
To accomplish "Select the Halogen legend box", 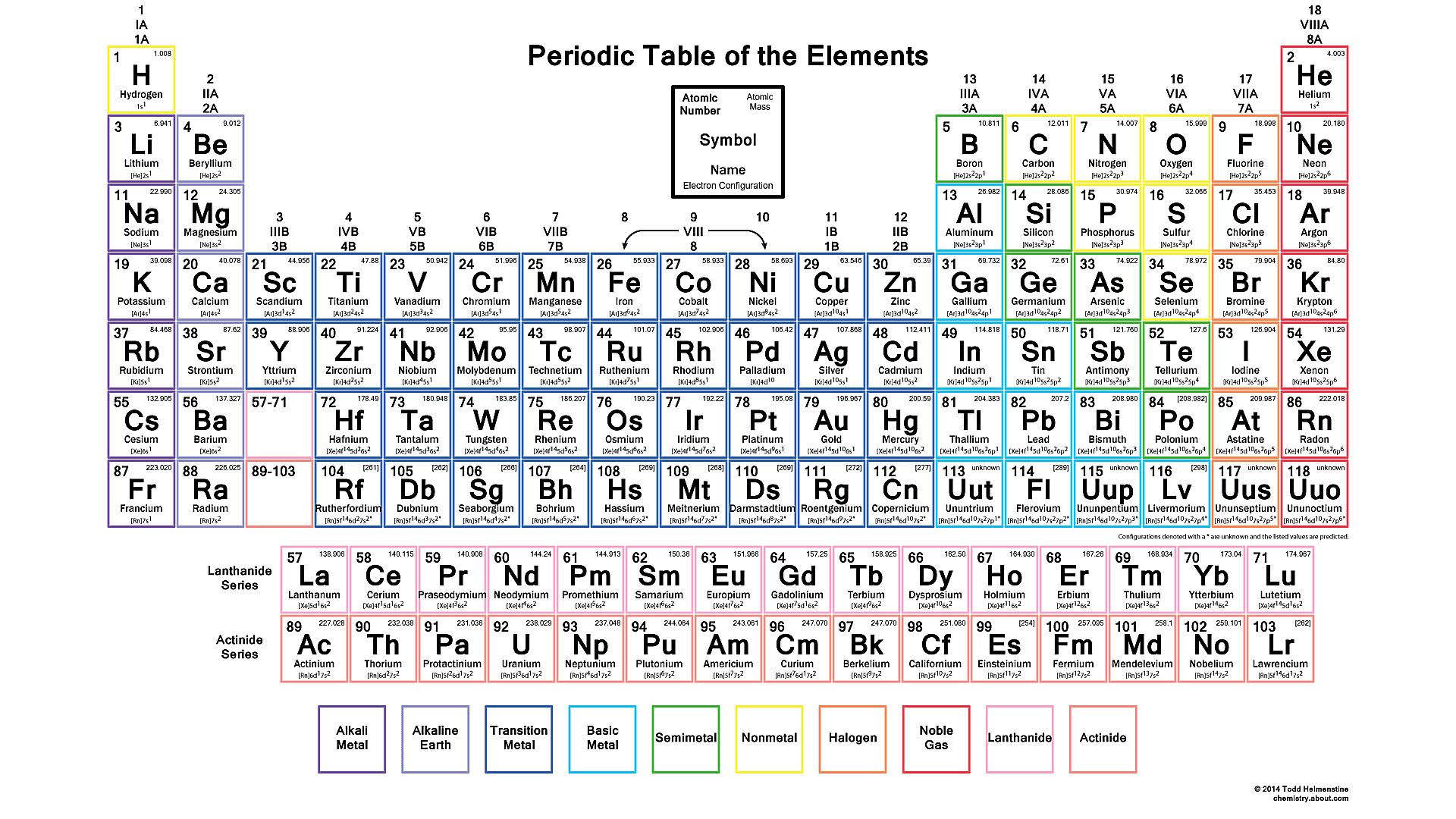I will (x=852, y=739).
